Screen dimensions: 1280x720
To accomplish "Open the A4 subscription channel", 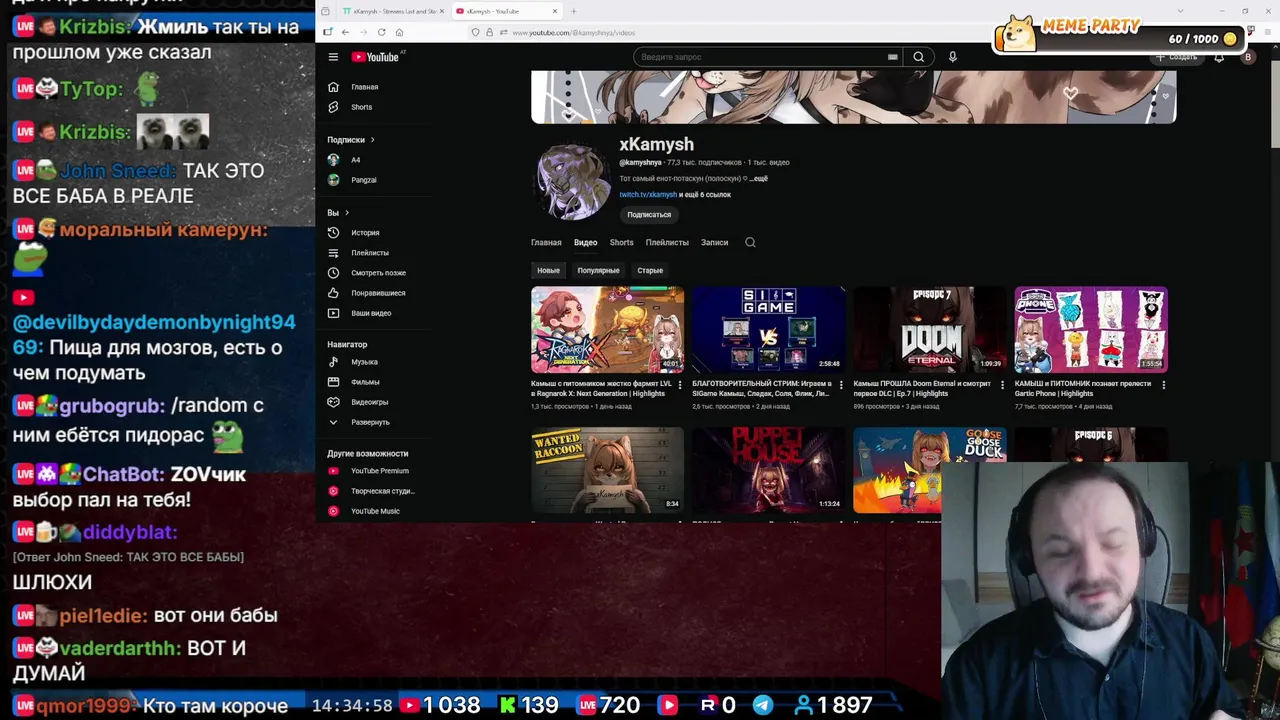I will (355, 160).
